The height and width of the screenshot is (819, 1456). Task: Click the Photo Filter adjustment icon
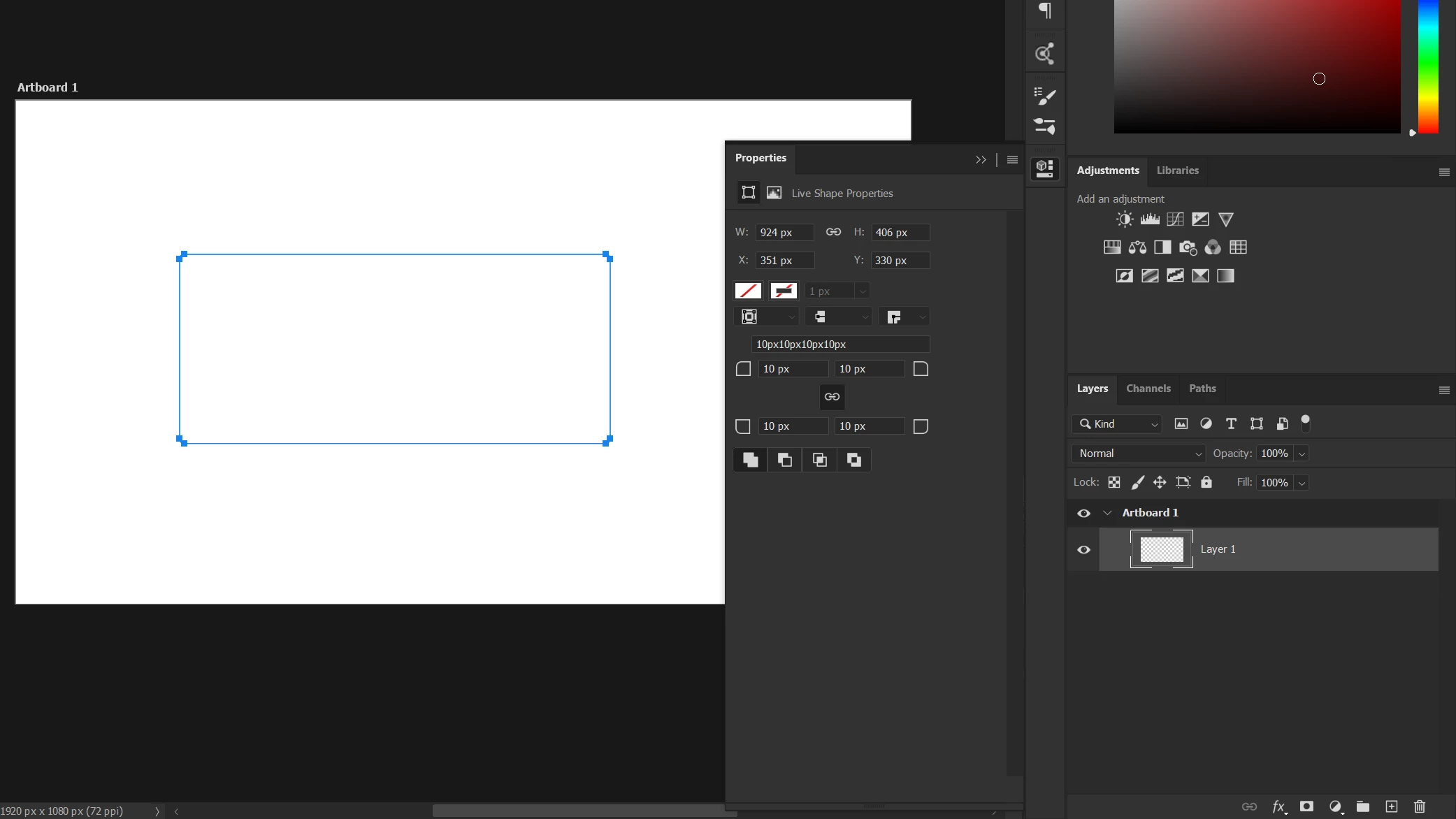[x=1188, y=247]
